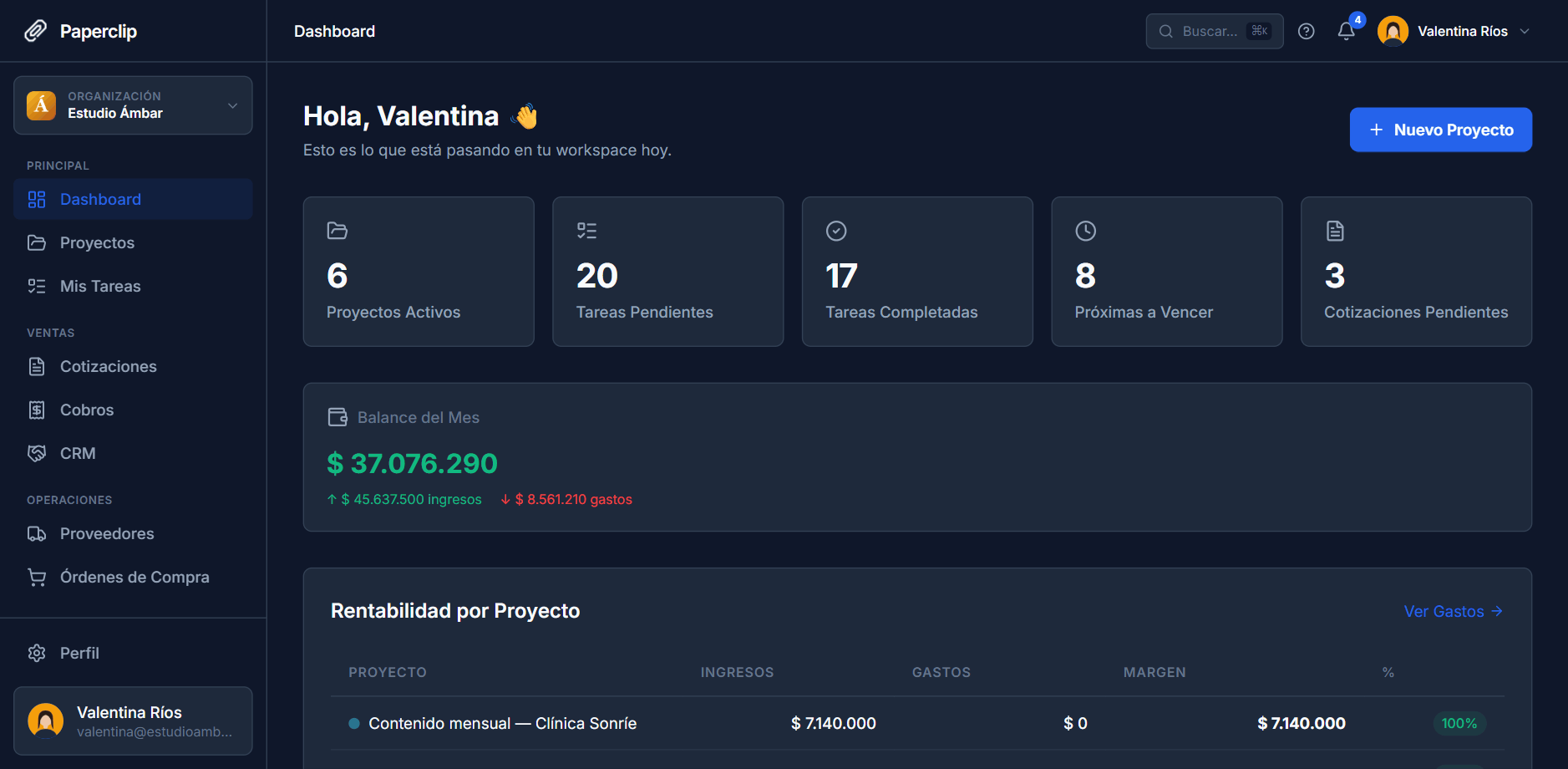This screenshot has height=769, width=1568.
Task: Go to Mis Tareas in sidebar
Action: pos(133,286)
